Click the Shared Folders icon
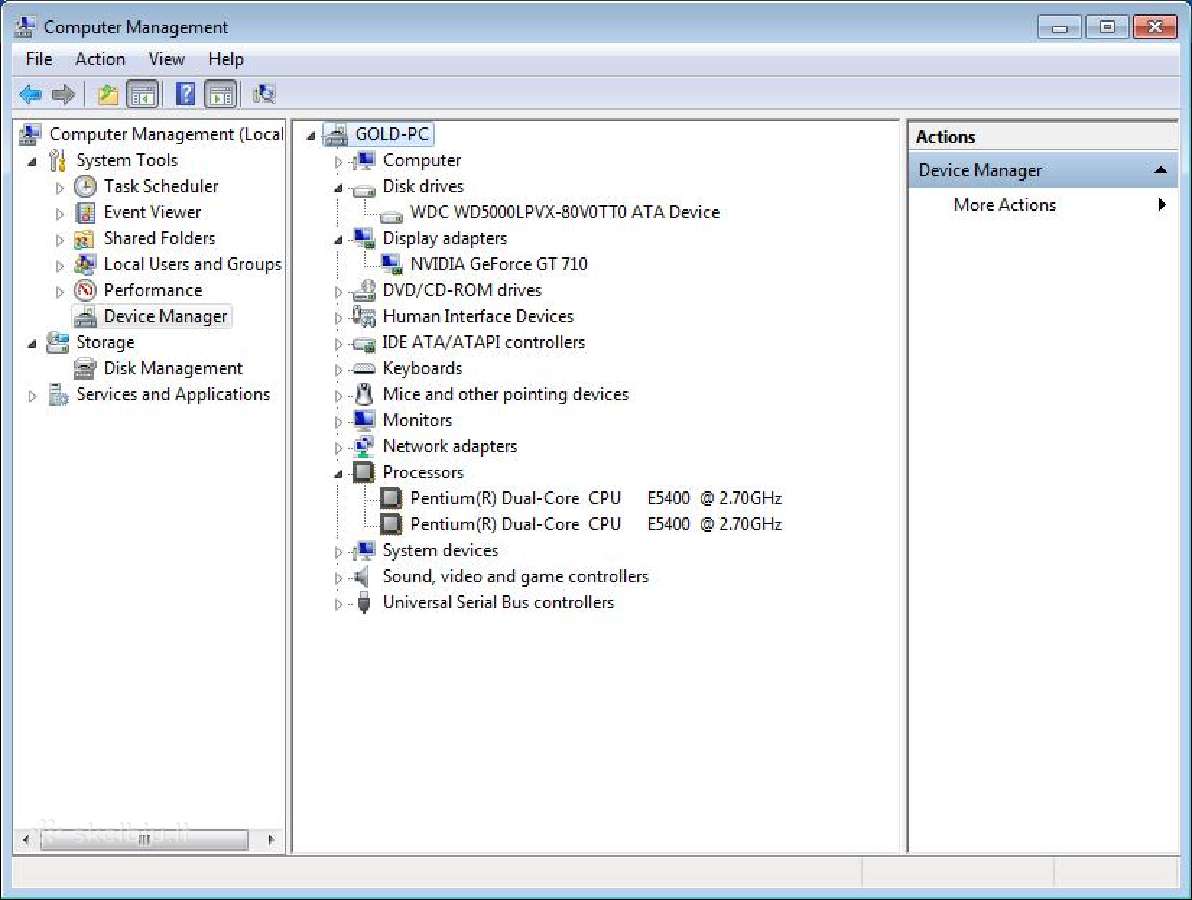The image size is (1192, 900). coord(84,239)
